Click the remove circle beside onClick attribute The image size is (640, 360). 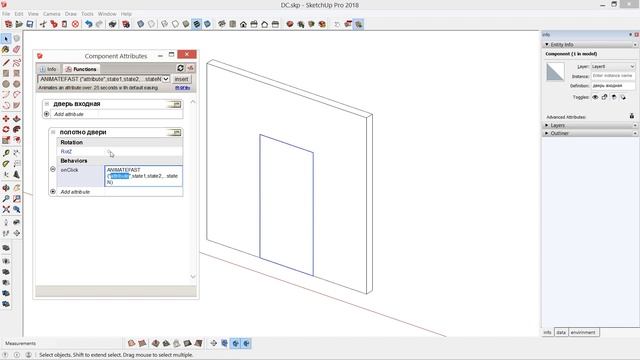click(53, 169)
